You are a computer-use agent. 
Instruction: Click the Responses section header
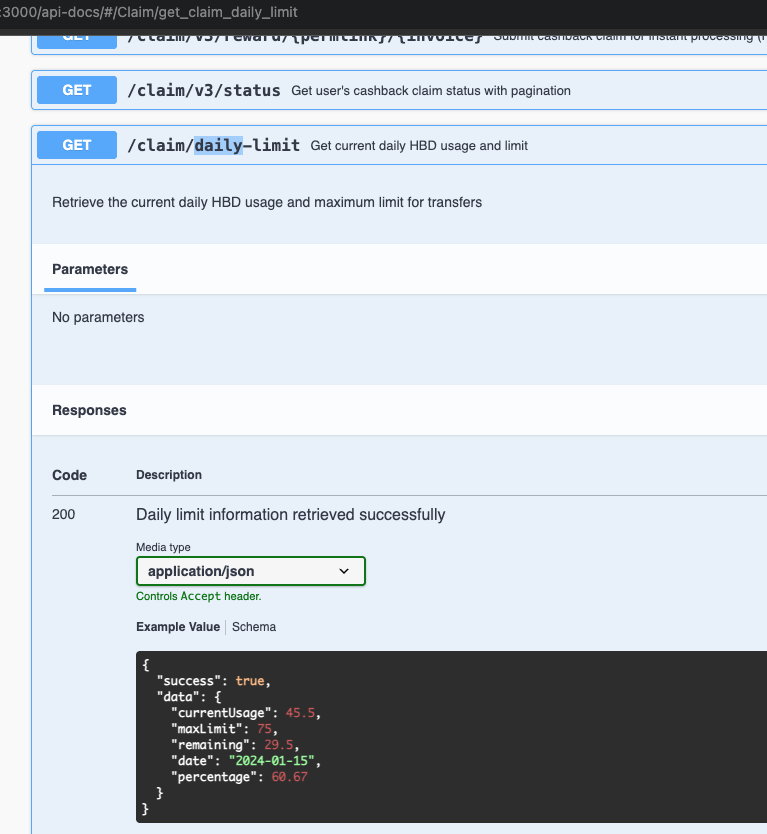point(89,410)
